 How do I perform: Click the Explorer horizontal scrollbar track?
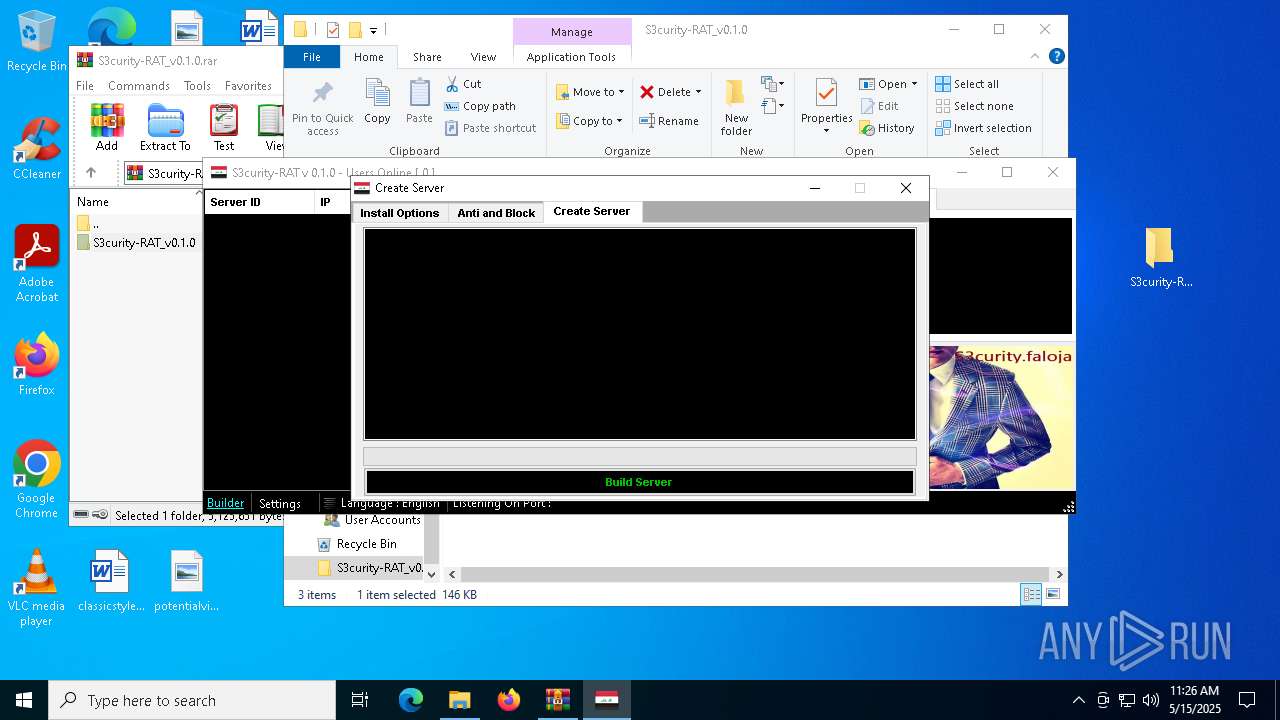pos(755,574)
